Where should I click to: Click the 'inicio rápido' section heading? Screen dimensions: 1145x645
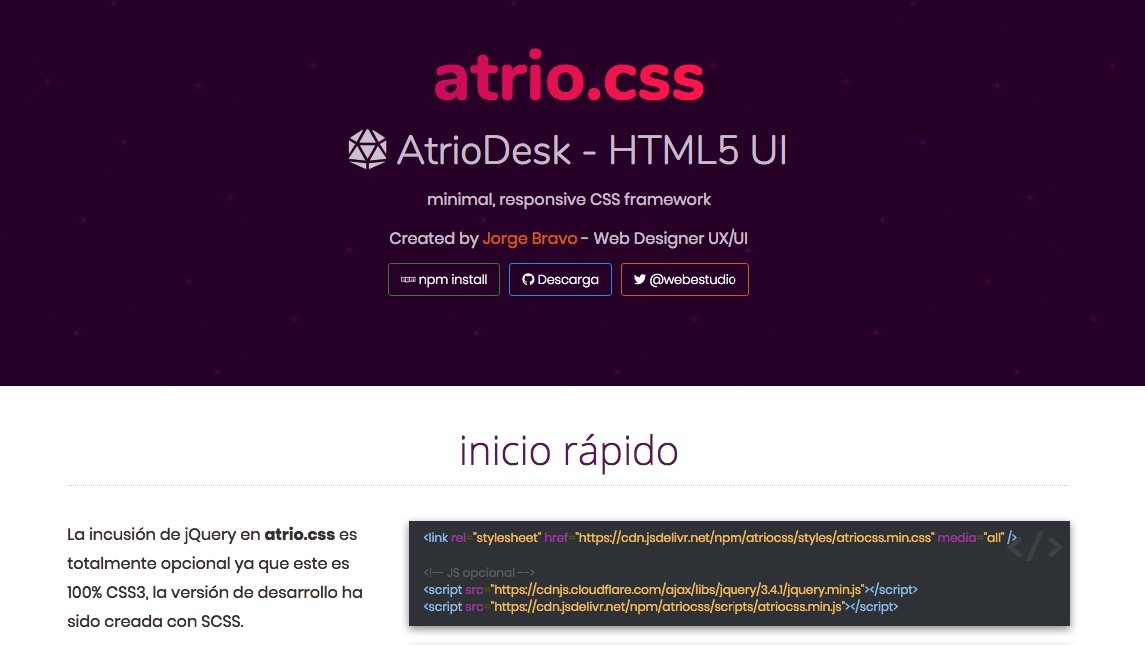pos(569,451)
